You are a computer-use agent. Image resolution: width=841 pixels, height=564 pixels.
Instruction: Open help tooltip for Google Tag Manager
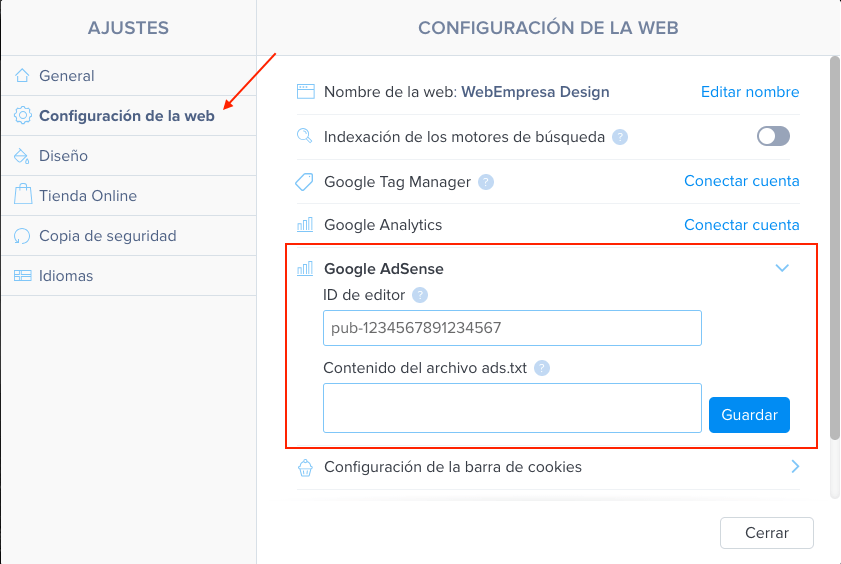(x=486, y=182)
